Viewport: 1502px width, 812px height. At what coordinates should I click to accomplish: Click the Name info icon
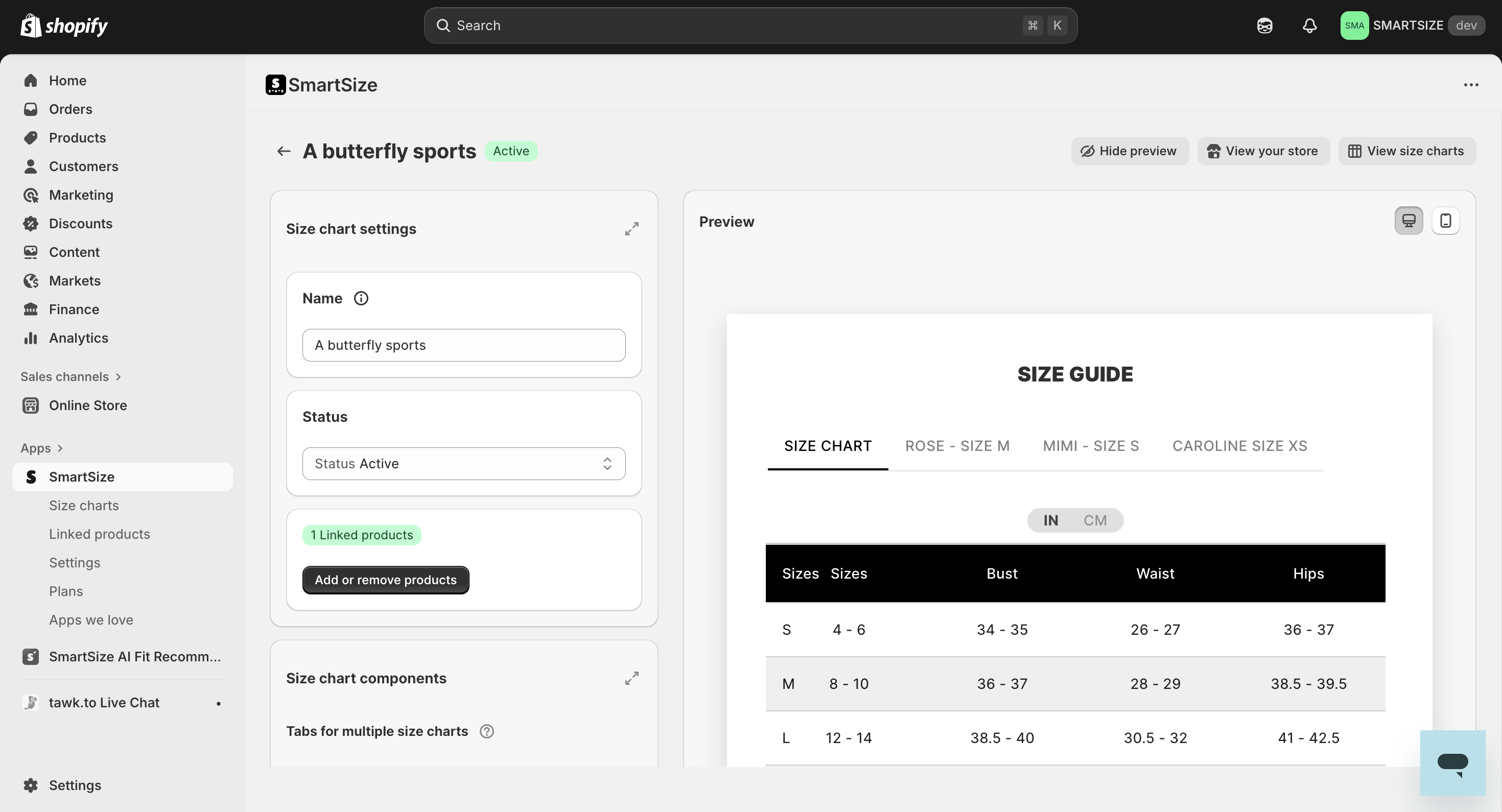pyautogui.click(x=361, y=298)
